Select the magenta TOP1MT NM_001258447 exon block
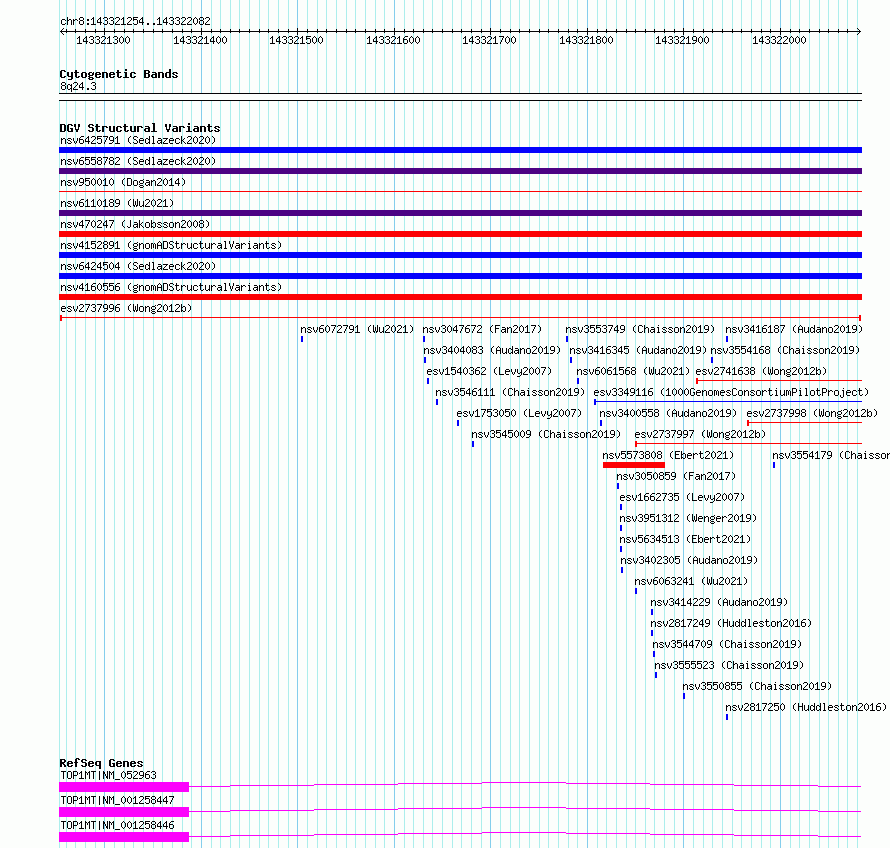Viewport: 890px width, 848px height. [x=124, y=812]
